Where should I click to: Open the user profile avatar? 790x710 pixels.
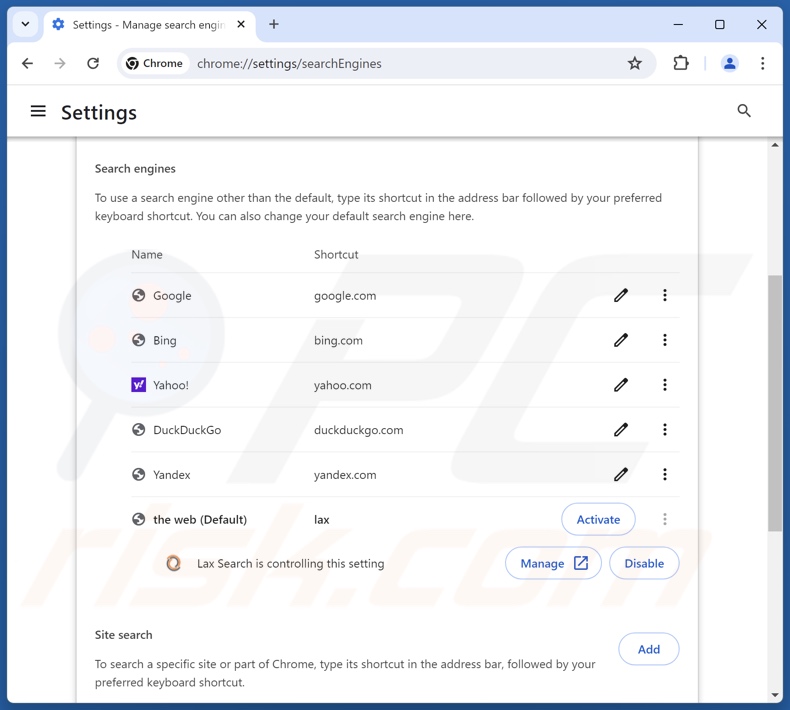[x=729, y=64]
